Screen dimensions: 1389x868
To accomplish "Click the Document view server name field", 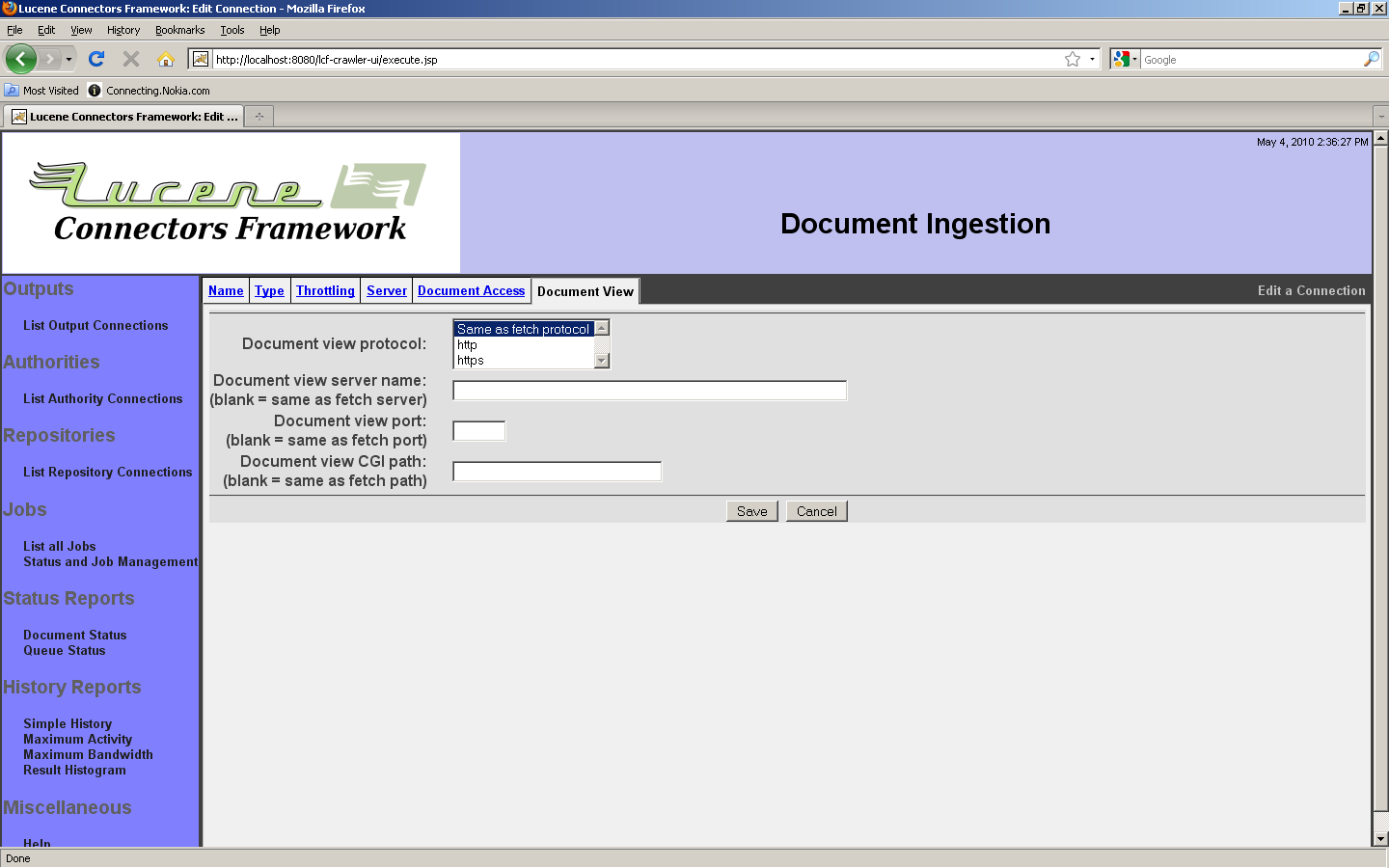I will pyautogui.click(x=649, y=391).
